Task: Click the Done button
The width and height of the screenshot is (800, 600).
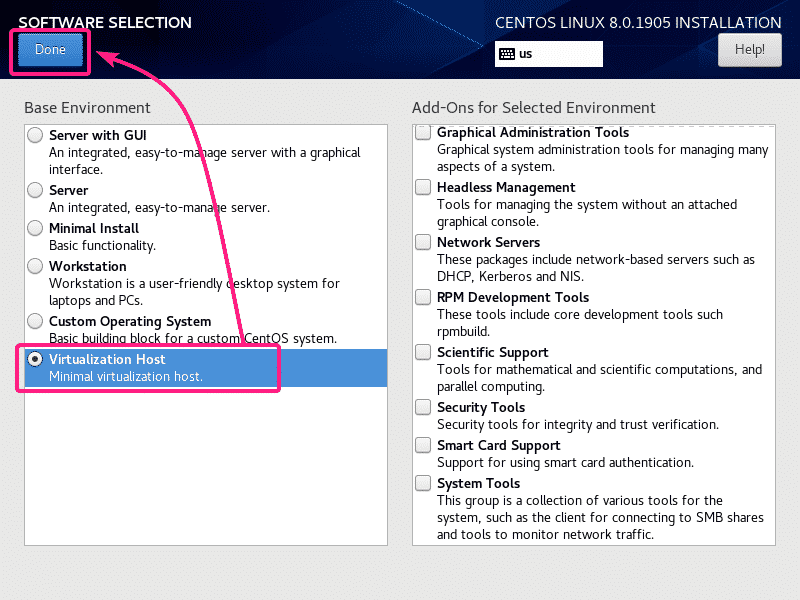Action: (49, 49)
